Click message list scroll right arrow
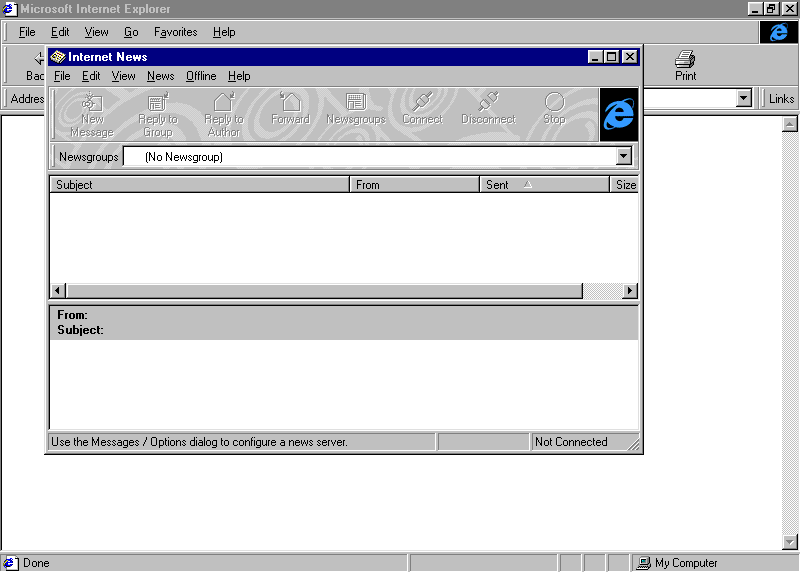This screenshot has height=572, width=800. pos(630,290)
